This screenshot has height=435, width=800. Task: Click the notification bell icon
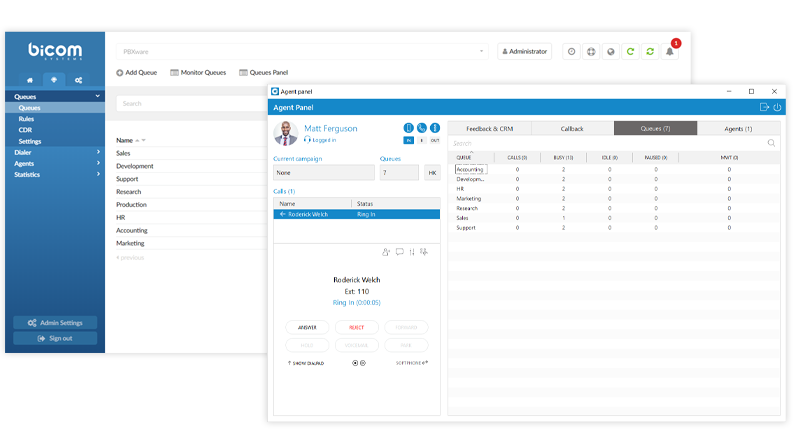[x=670, y=51]
